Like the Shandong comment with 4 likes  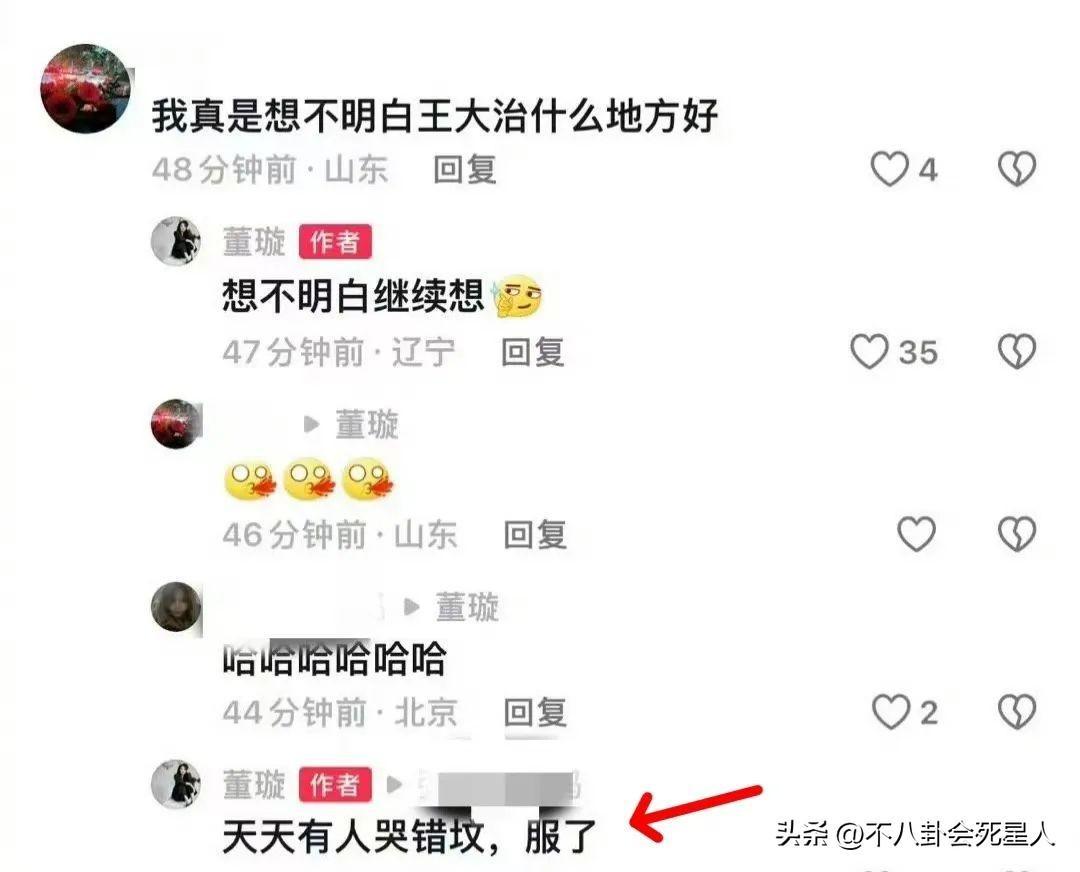889,169
